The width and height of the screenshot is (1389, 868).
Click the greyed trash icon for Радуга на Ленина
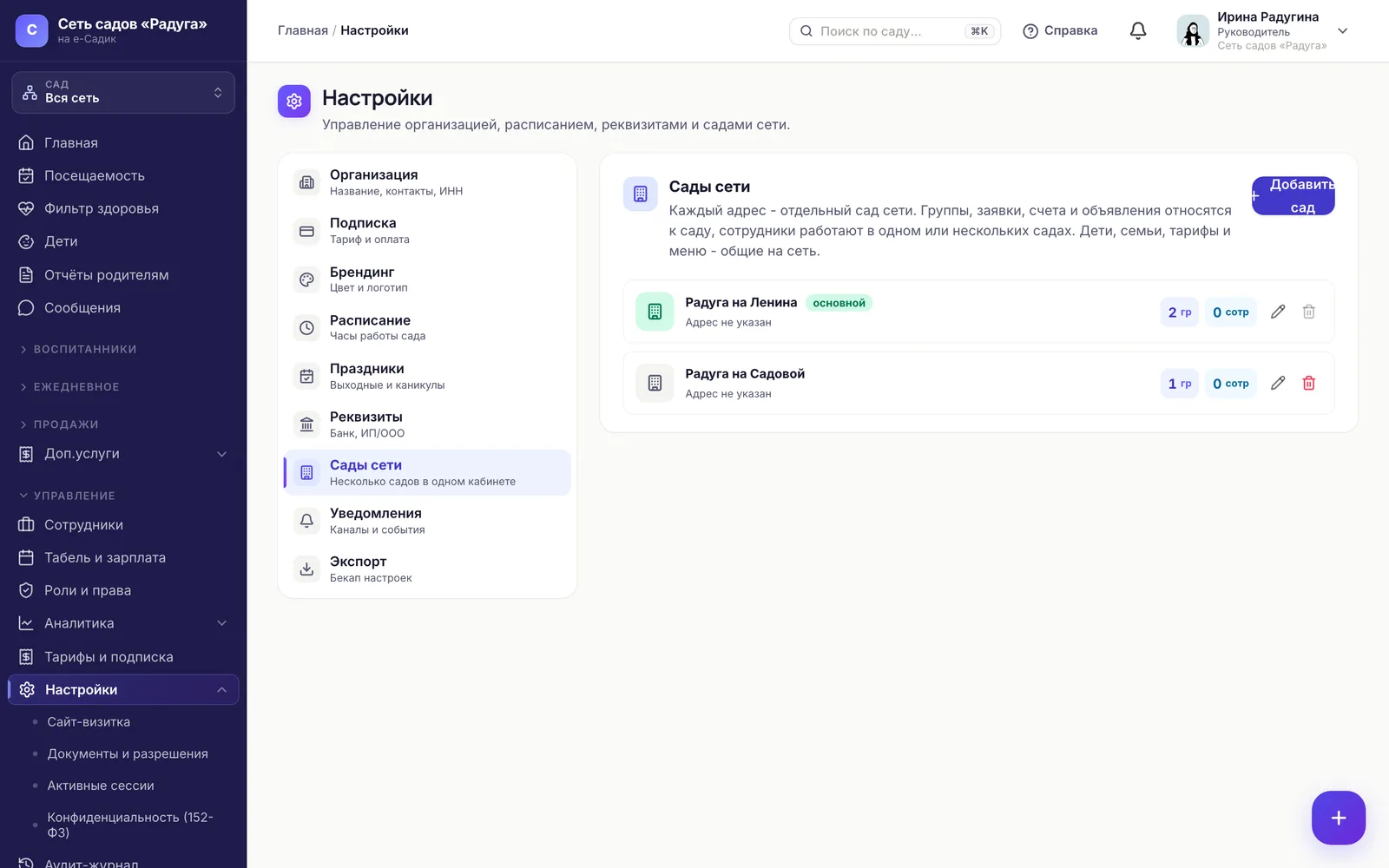click(x=1309, y=312)
